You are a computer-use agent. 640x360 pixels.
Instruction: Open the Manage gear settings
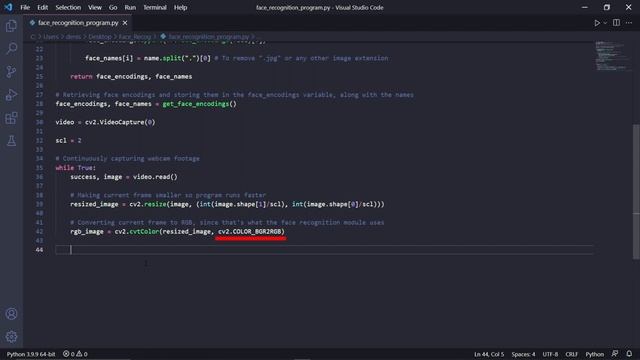pos(11,337)
